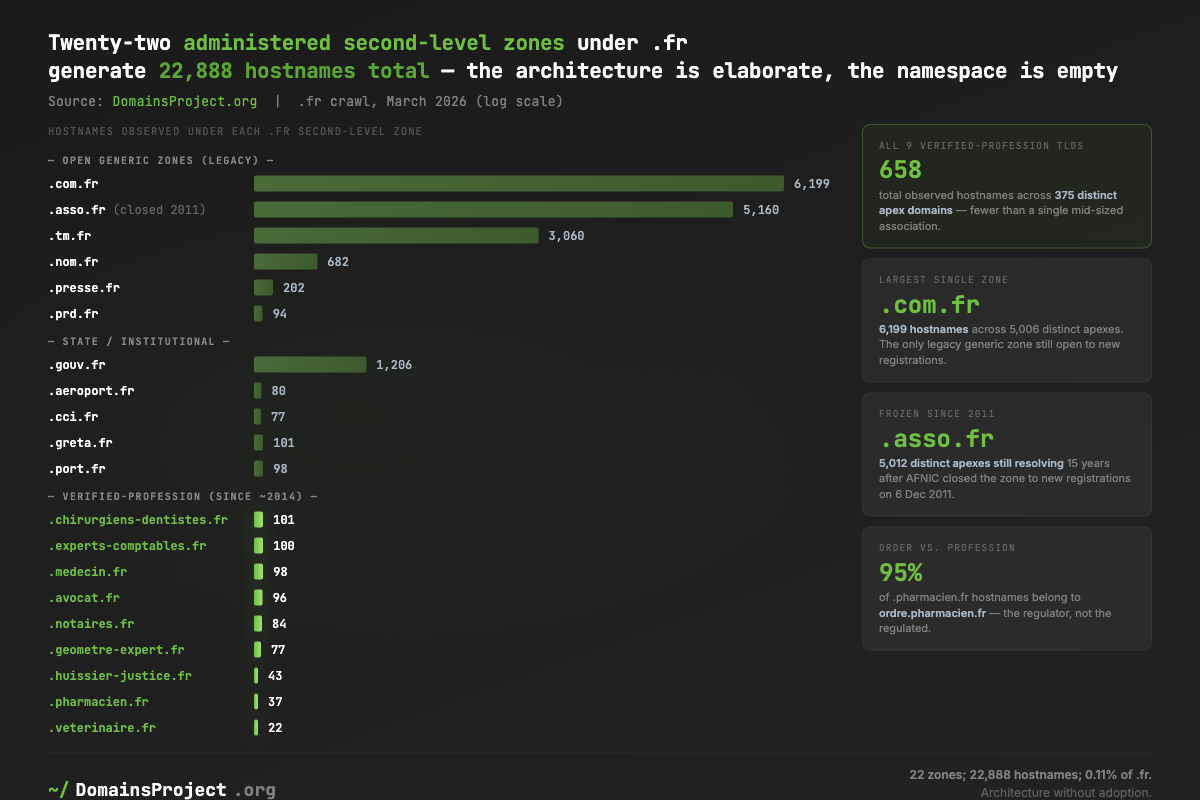Click the .huissier-justice.fr zone label
Viewport: 1200px width, 800px height.
click(120, 676)
